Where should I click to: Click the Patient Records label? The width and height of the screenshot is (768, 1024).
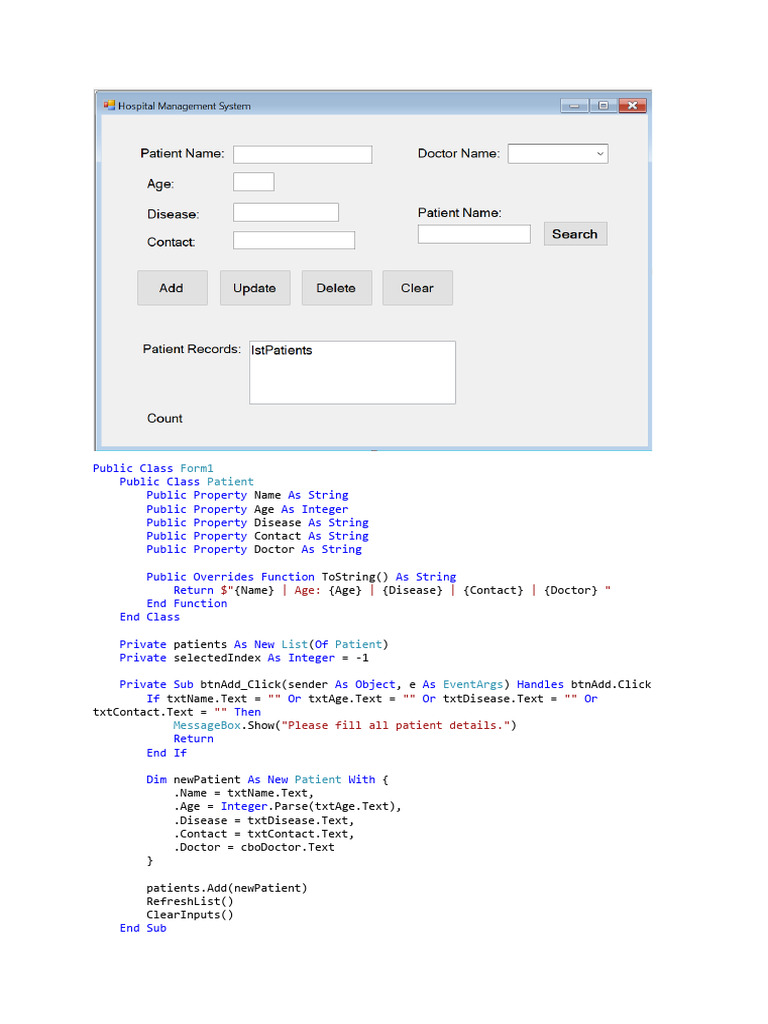click(191, 349)
